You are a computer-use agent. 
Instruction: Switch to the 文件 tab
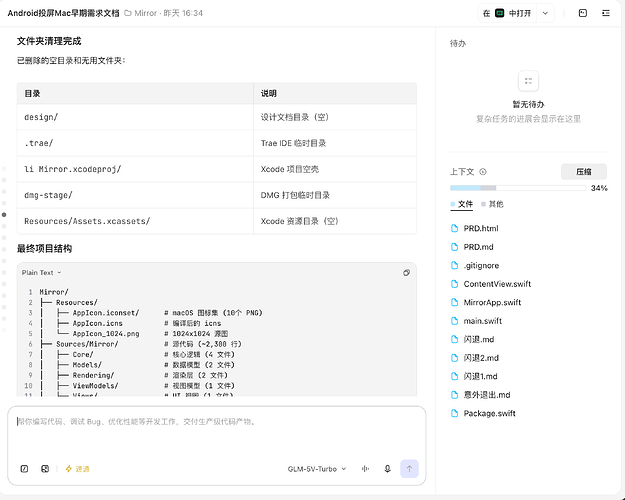461,204
